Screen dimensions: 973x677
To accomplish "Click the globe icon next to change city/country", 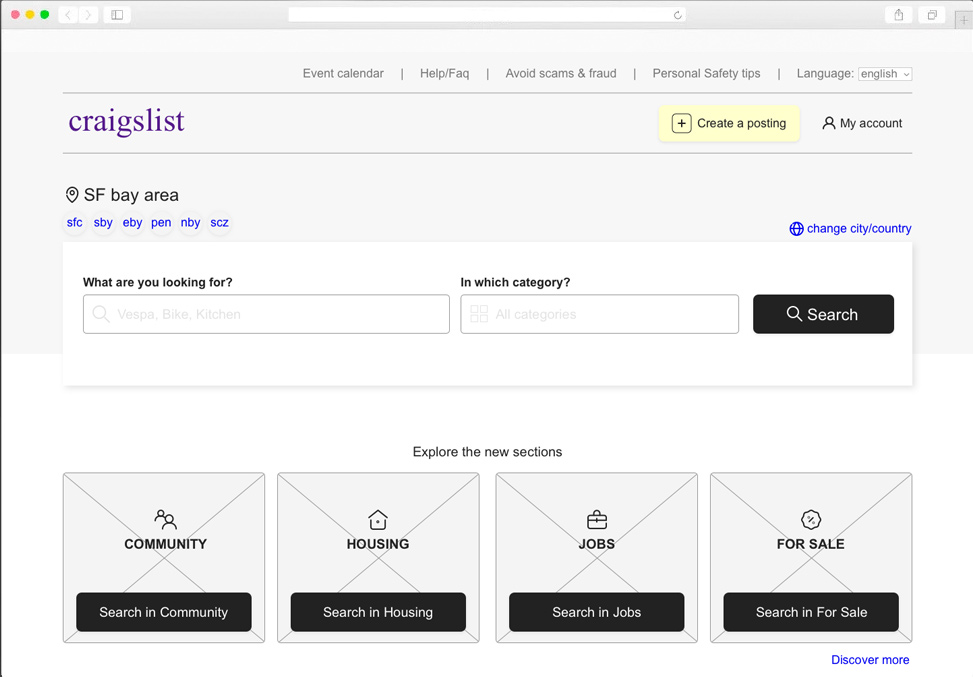I will [796, 229].
